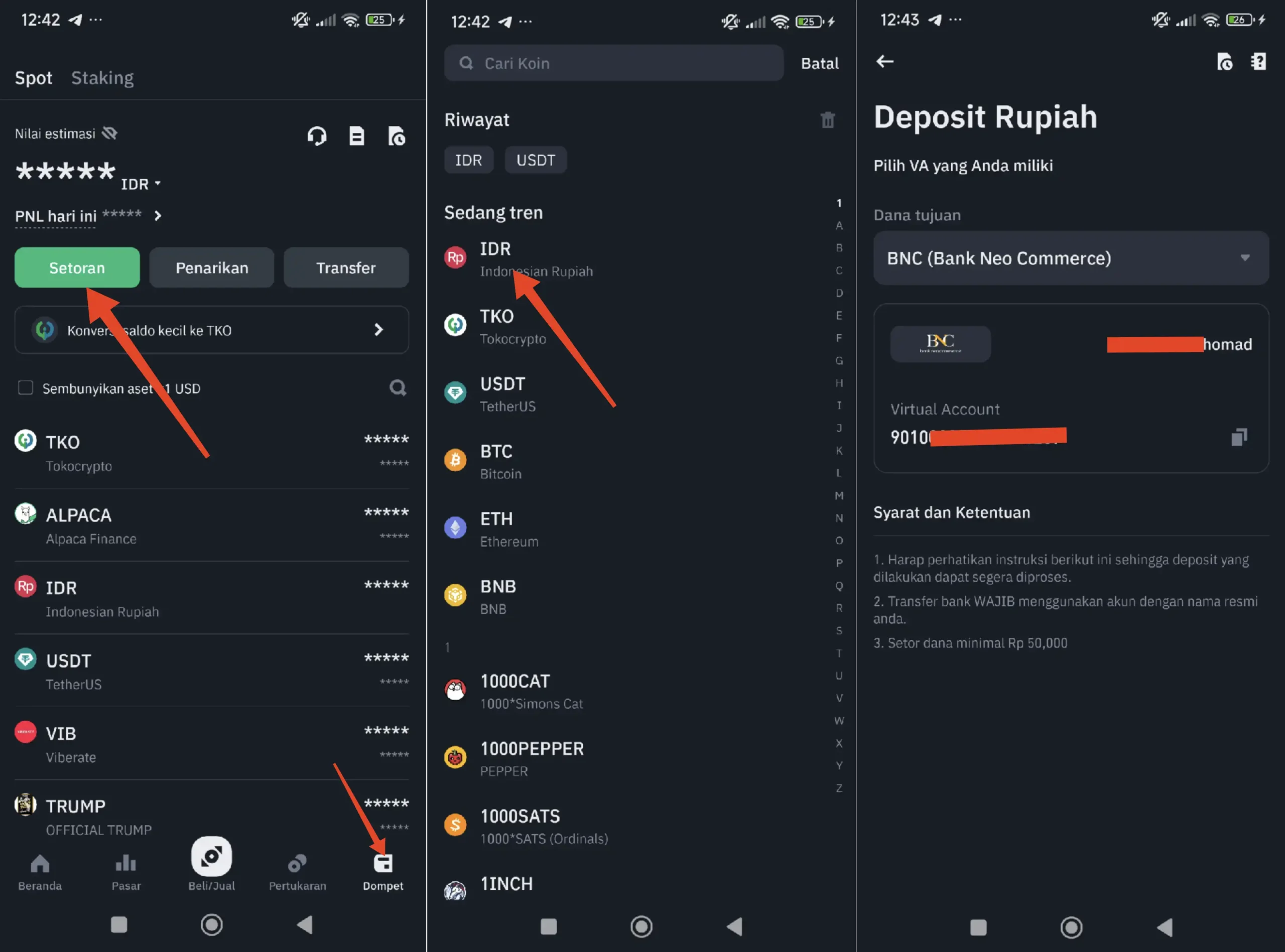Open the IDR currency dropdown
Image resolution: width=1285 pixels, height=952 pixels.
(x=141, y=184)
